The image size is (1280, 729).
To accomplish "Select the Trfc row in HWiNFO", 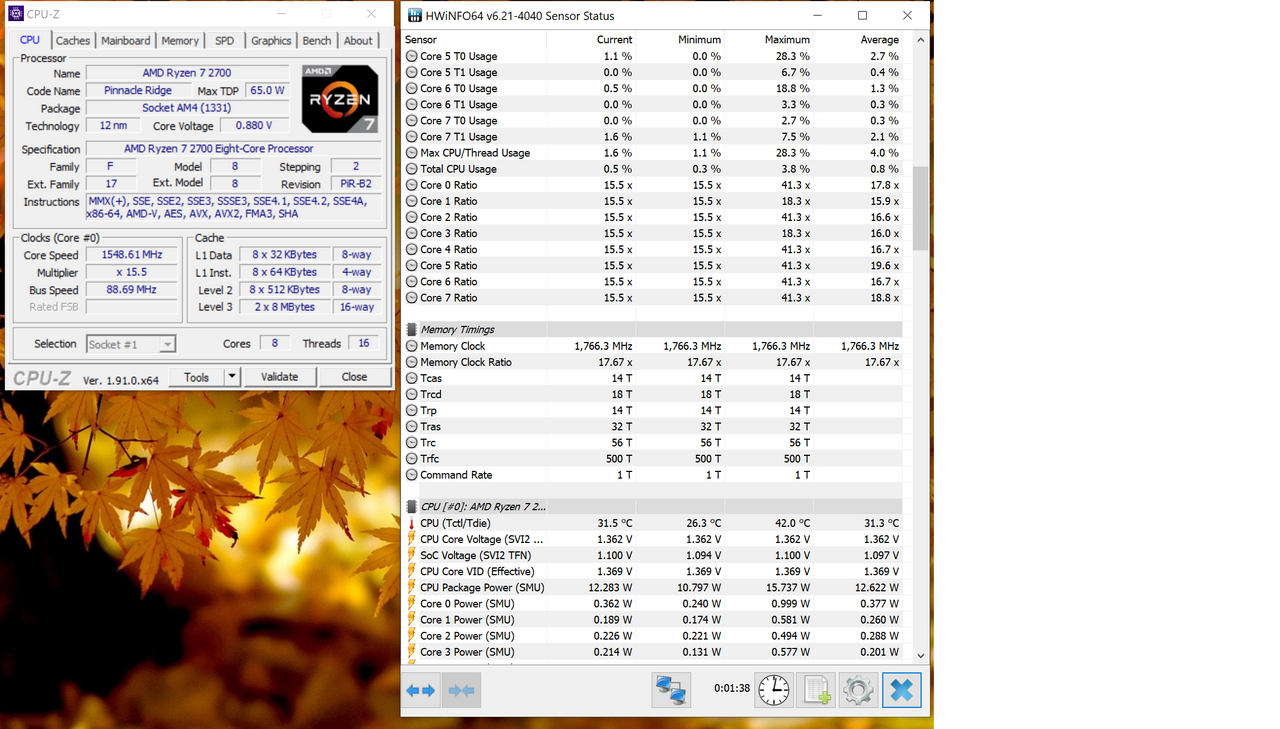I will tap(653, 459).
